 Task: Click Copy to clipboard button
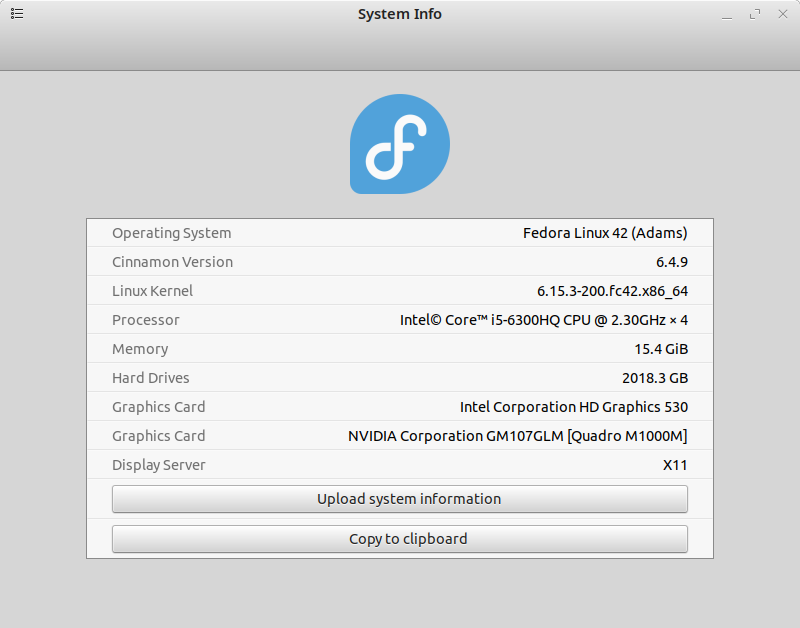click(400, 539)
